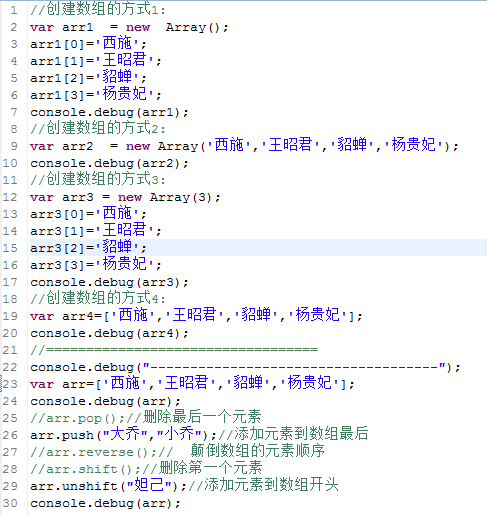Click commented '//arr.pop();' line

tap(146, 418)
